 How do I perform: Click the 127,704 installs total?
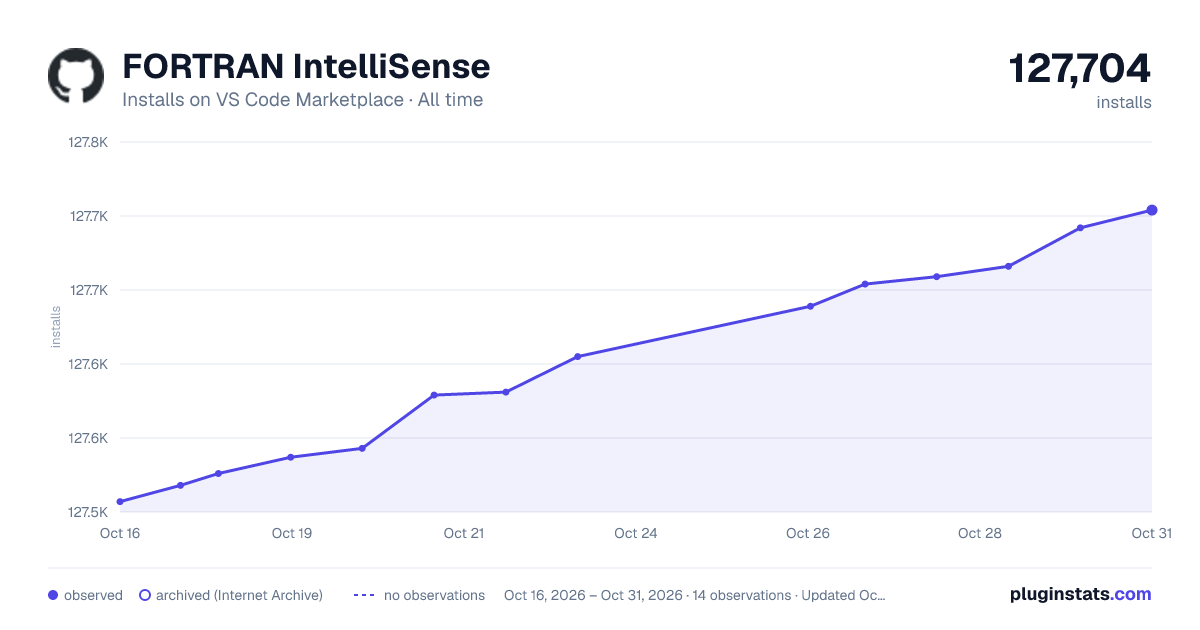(1080, 69)
